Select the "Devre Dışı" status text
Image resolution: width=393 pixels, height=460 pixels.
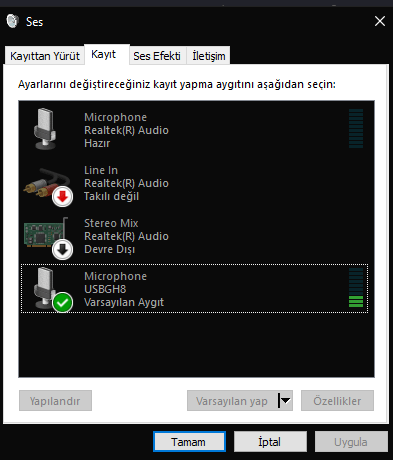pyautogui.click(x=110, y=249)
